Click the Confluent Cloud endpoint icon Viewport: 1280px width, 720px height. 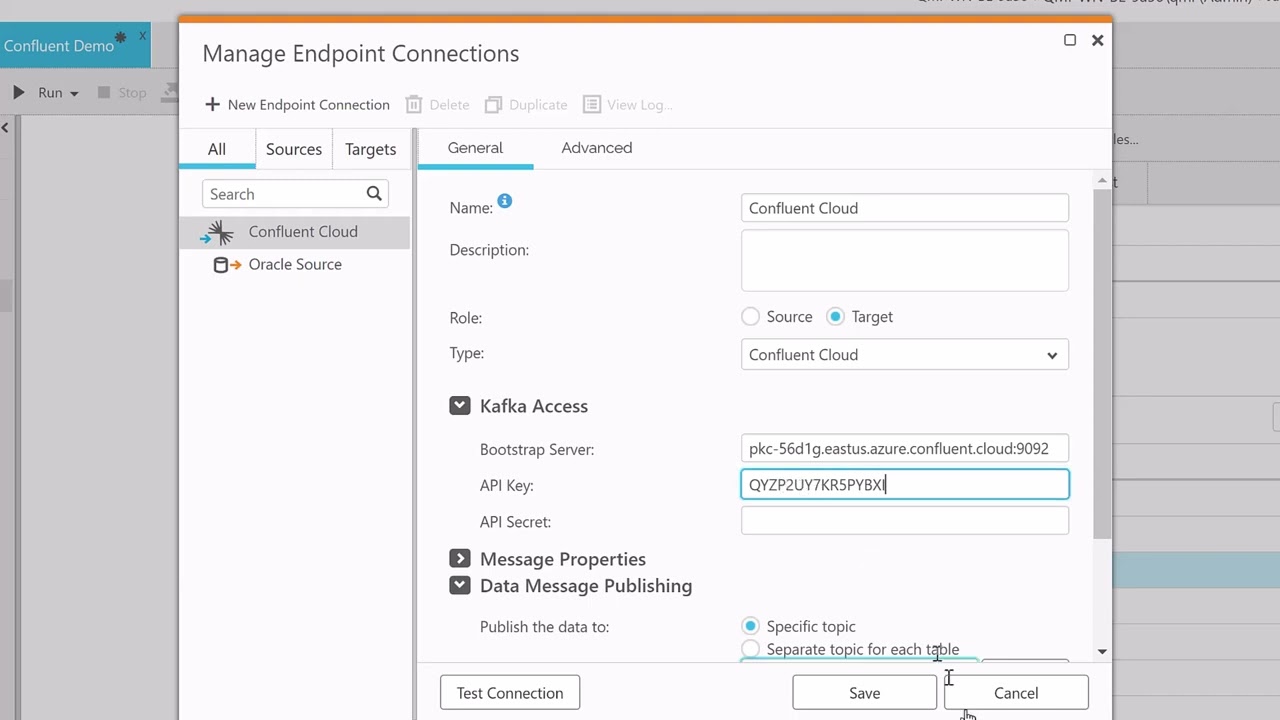pyautogui.click(x=217, y=232)
